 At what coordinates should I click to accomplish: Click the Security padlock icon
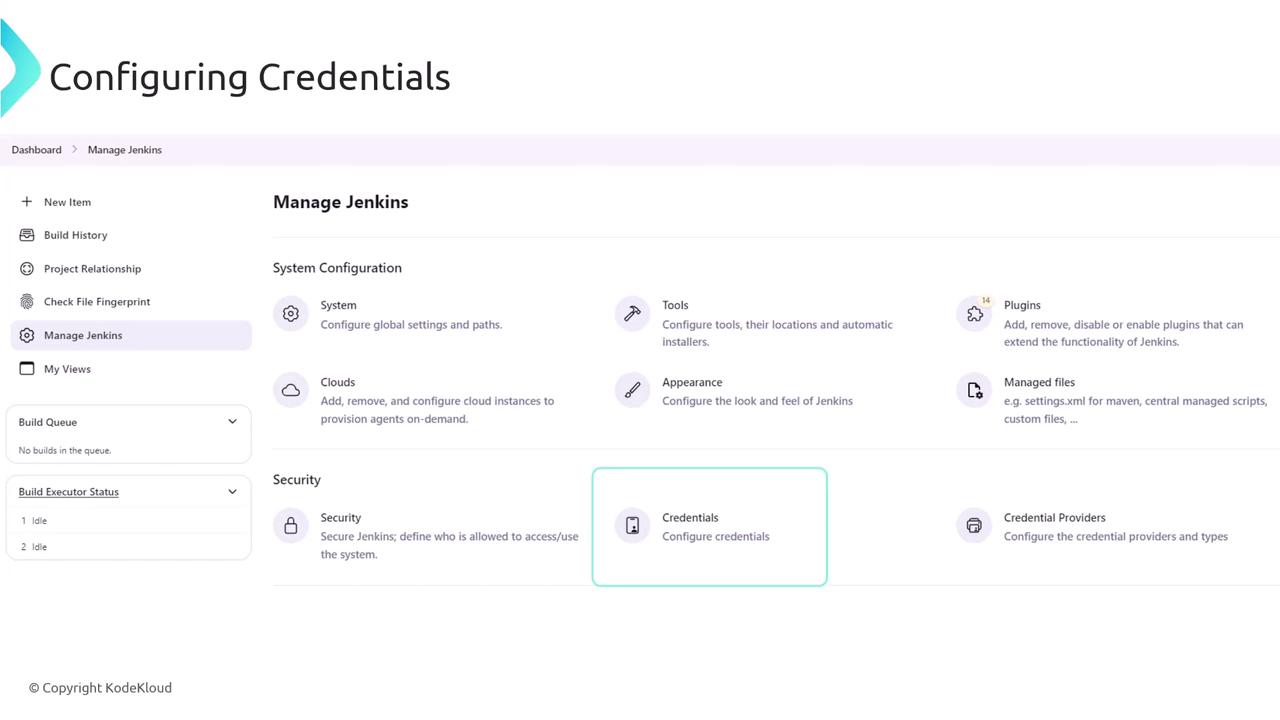[291, 526]
